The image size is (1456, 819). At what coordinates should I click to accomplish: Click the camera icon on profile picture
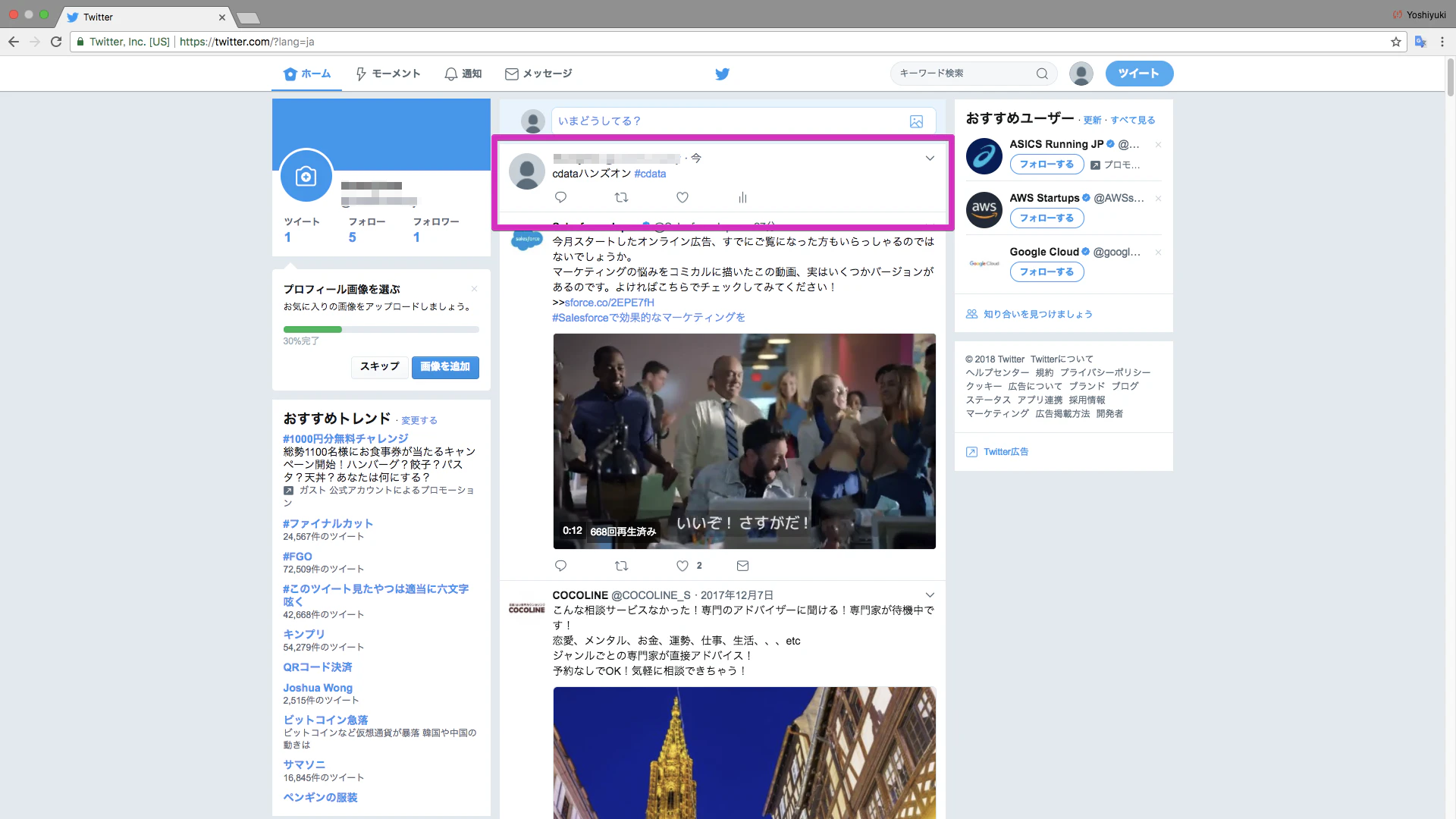(306, 176)
